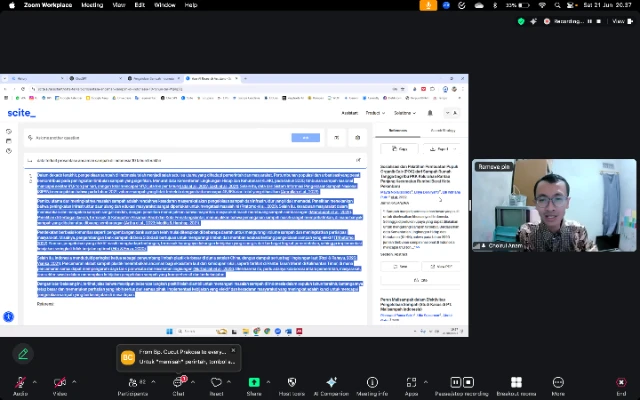This screenshot has width=640, height=400.
Task: Click the Wi-Fi status icon
Action: point(542,5)
